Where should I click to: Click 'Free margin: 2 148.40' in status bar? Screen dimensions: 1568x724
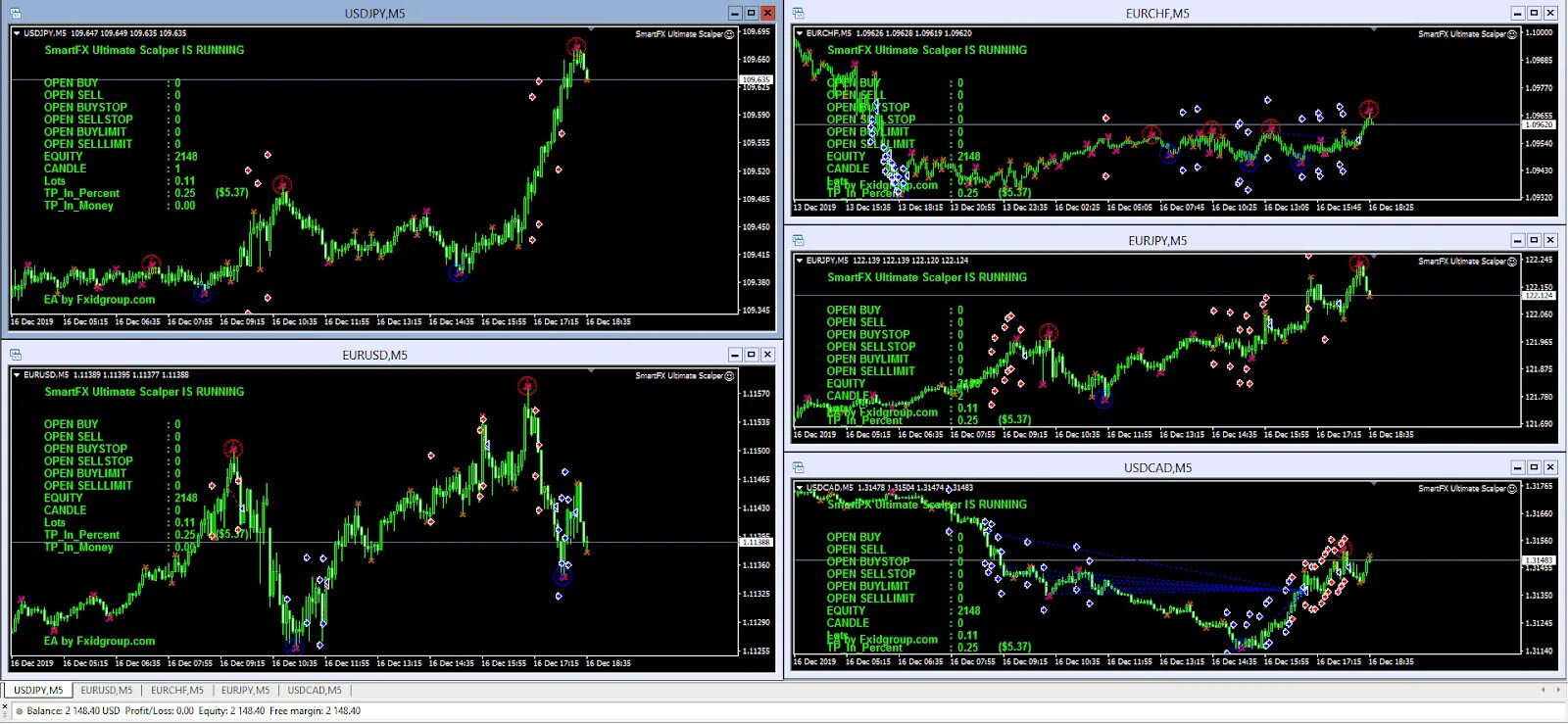coord(315,711)
